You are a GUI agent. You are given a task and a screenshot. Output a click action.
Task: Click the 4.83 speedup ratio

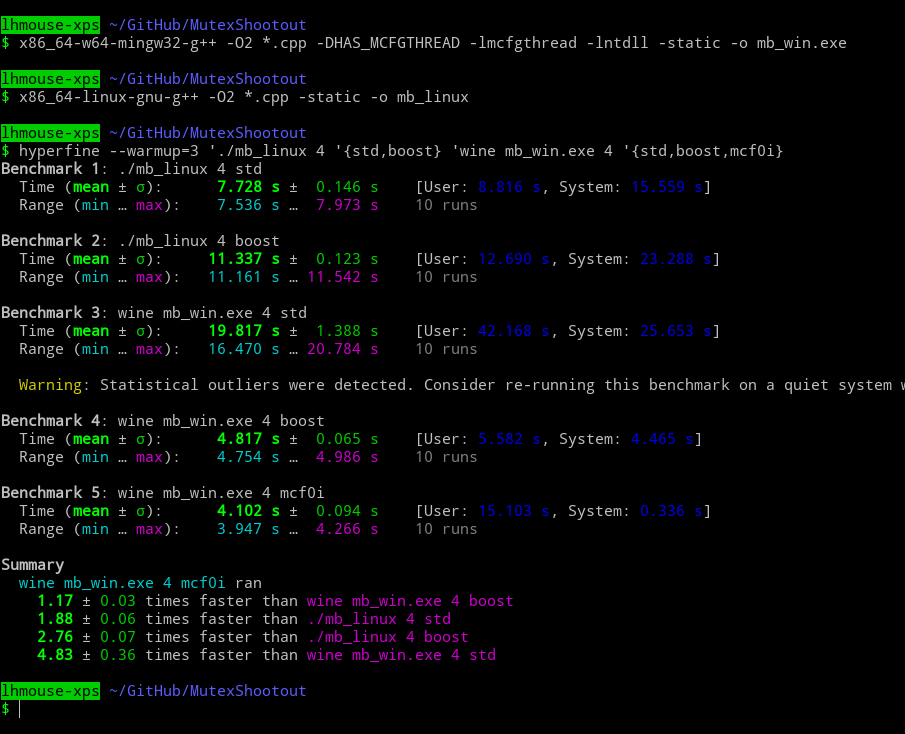pyautogui.click(x=55, y=655)
